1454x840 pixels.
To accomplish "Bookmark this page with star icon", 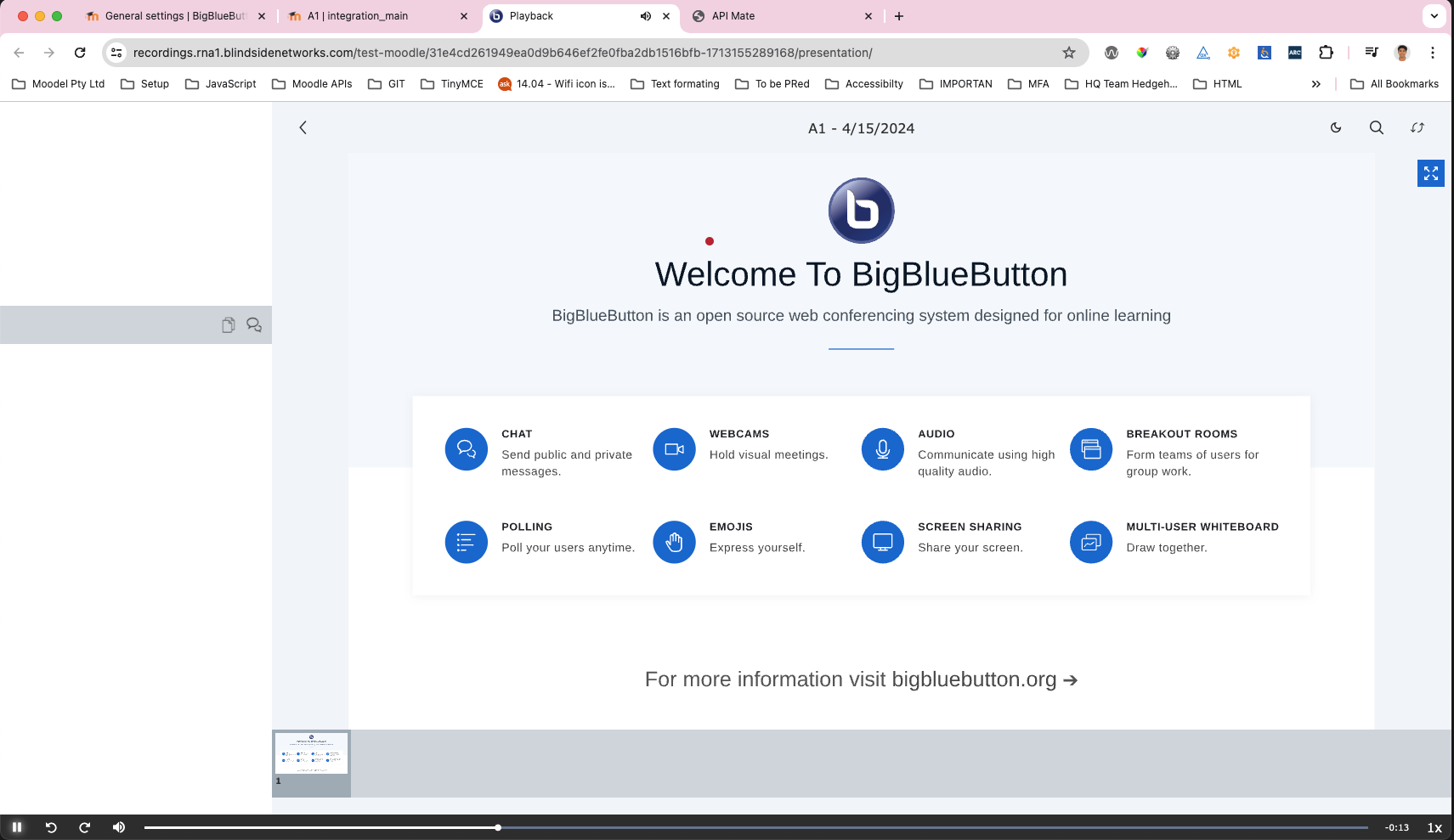I will (1069, 53).
